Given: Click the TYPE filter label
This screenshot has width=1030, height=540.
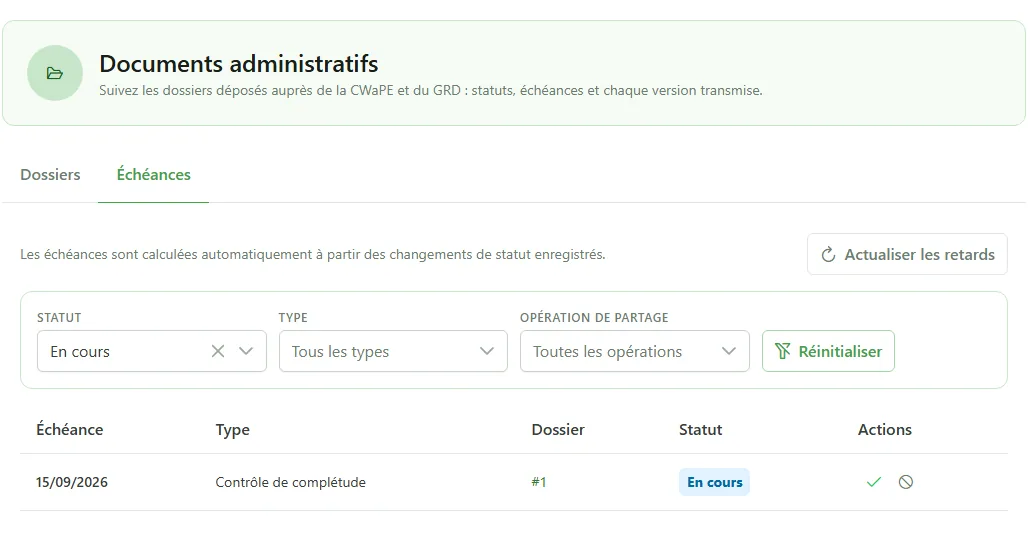Looking at the screenshot, I should 293,318.
